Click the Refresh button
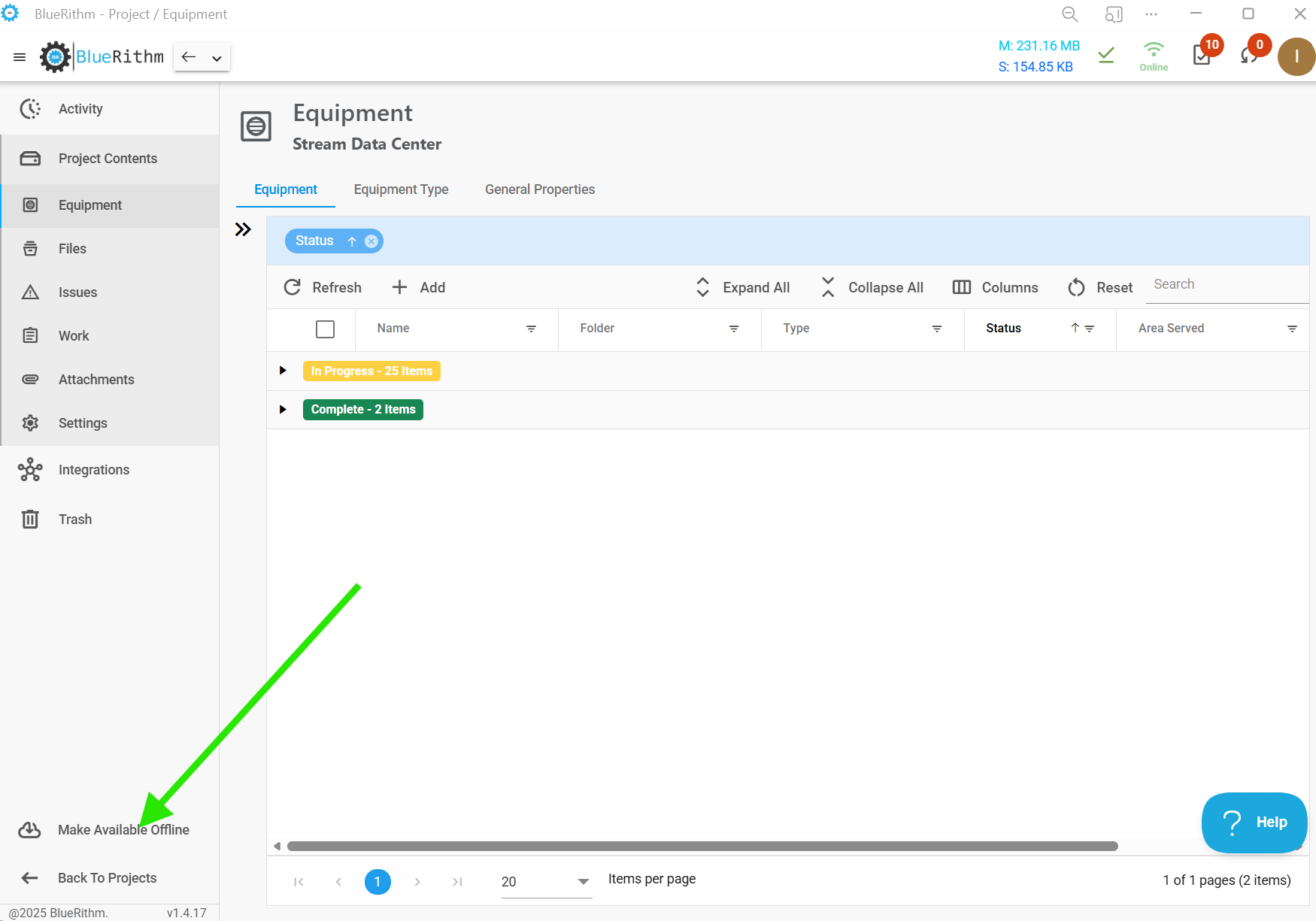Screen dimensions: 1316x921 pyautogui.click(x=323, y=287)
